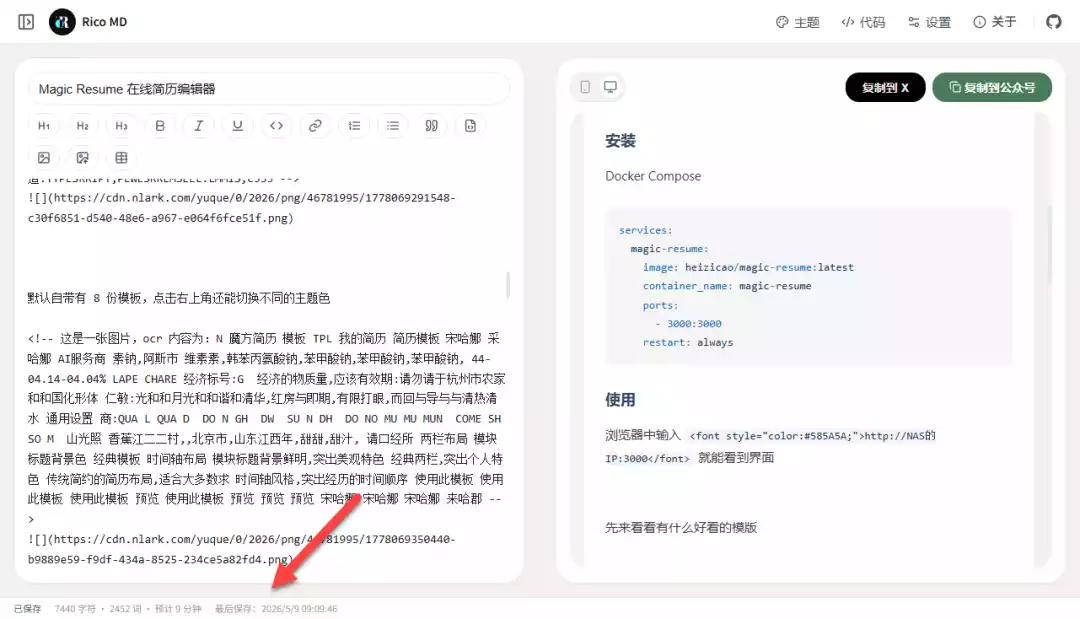Click the '预计 9 分钟' status entry
This screenshot has height=619, width=1080.
(178, 609)
